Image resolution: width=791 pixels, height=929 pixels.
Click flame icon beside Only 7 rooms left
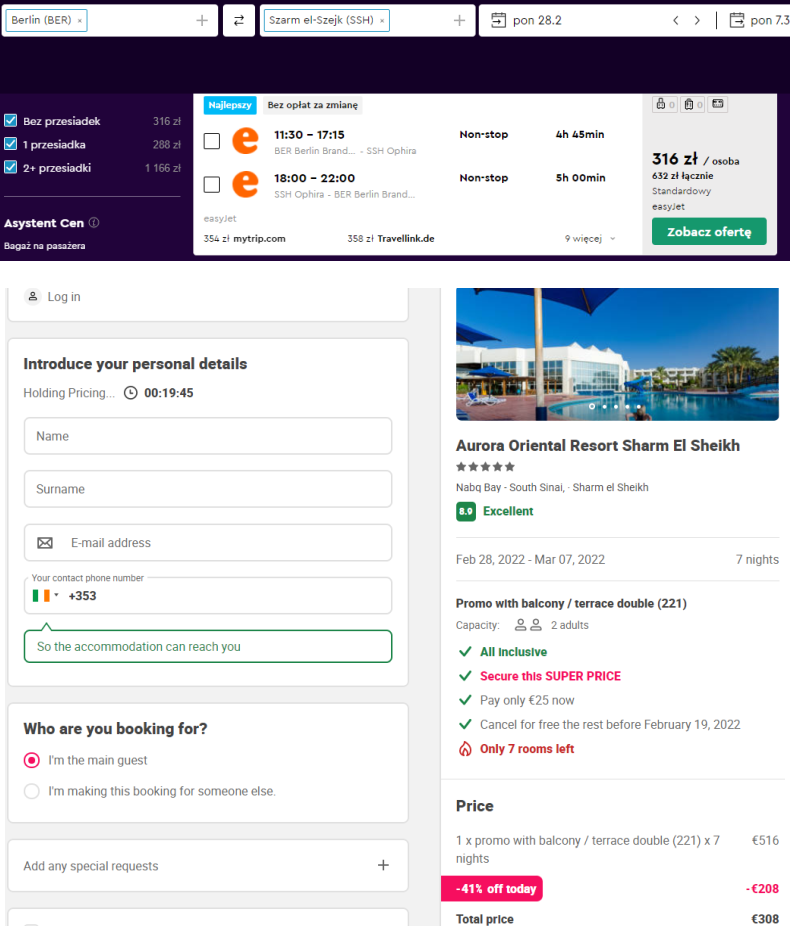point(465,749)
